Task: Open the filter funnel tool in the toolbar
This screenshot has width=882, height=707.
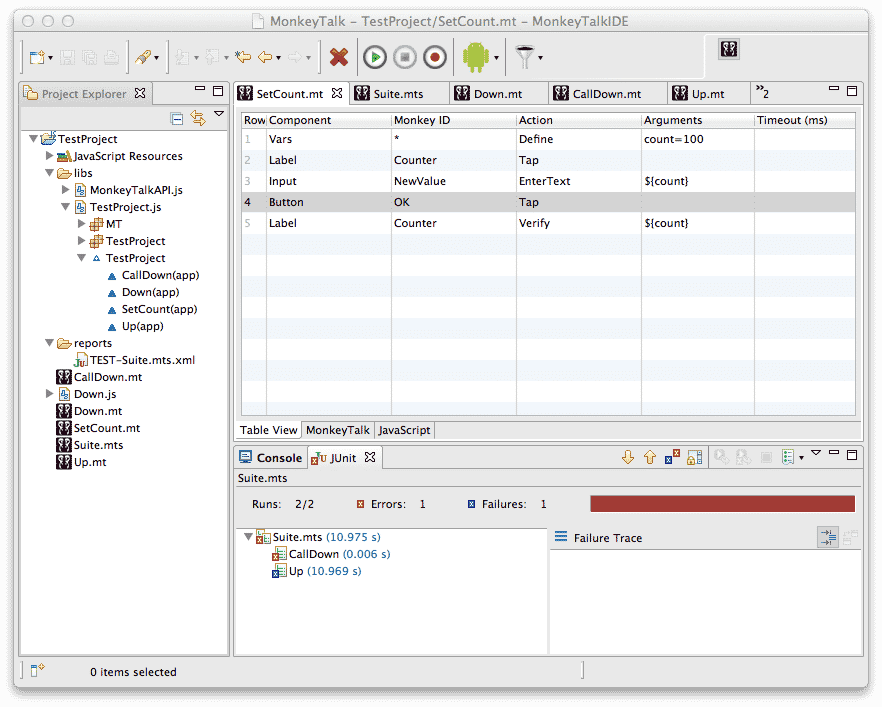Action: point(525,57)
